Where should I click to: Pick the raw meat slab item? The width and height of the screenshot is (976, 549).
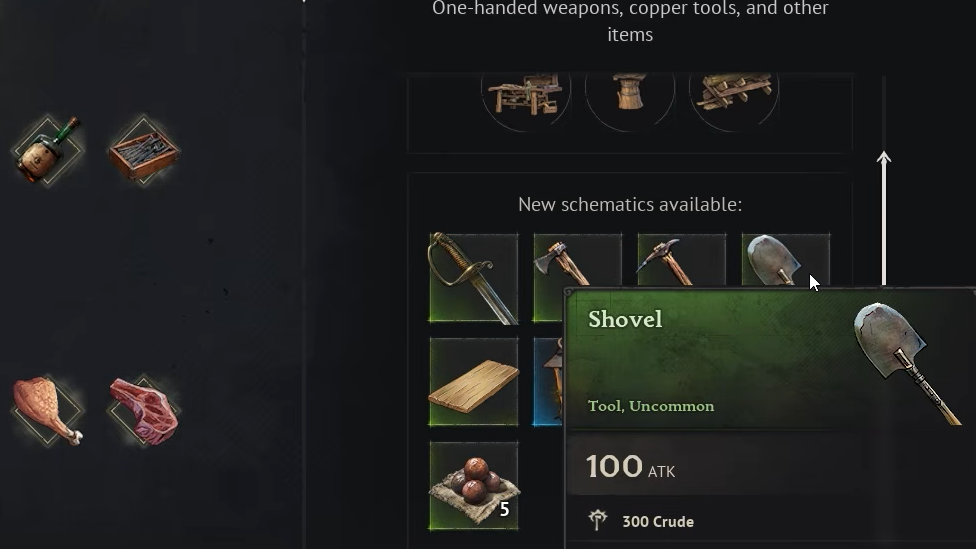coord(144,410)
